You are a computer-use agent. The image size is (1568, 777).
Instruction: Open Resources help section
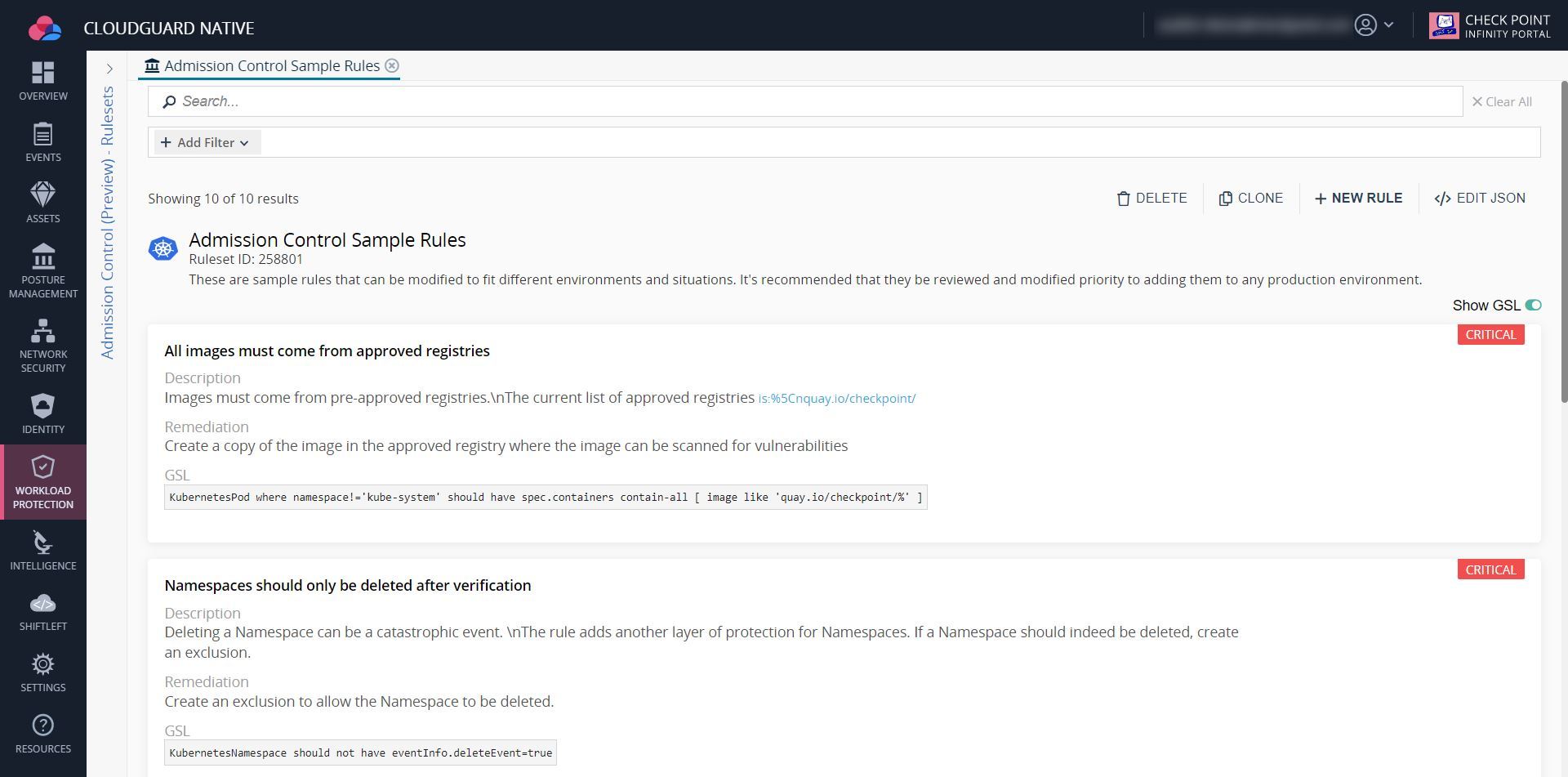43,734
